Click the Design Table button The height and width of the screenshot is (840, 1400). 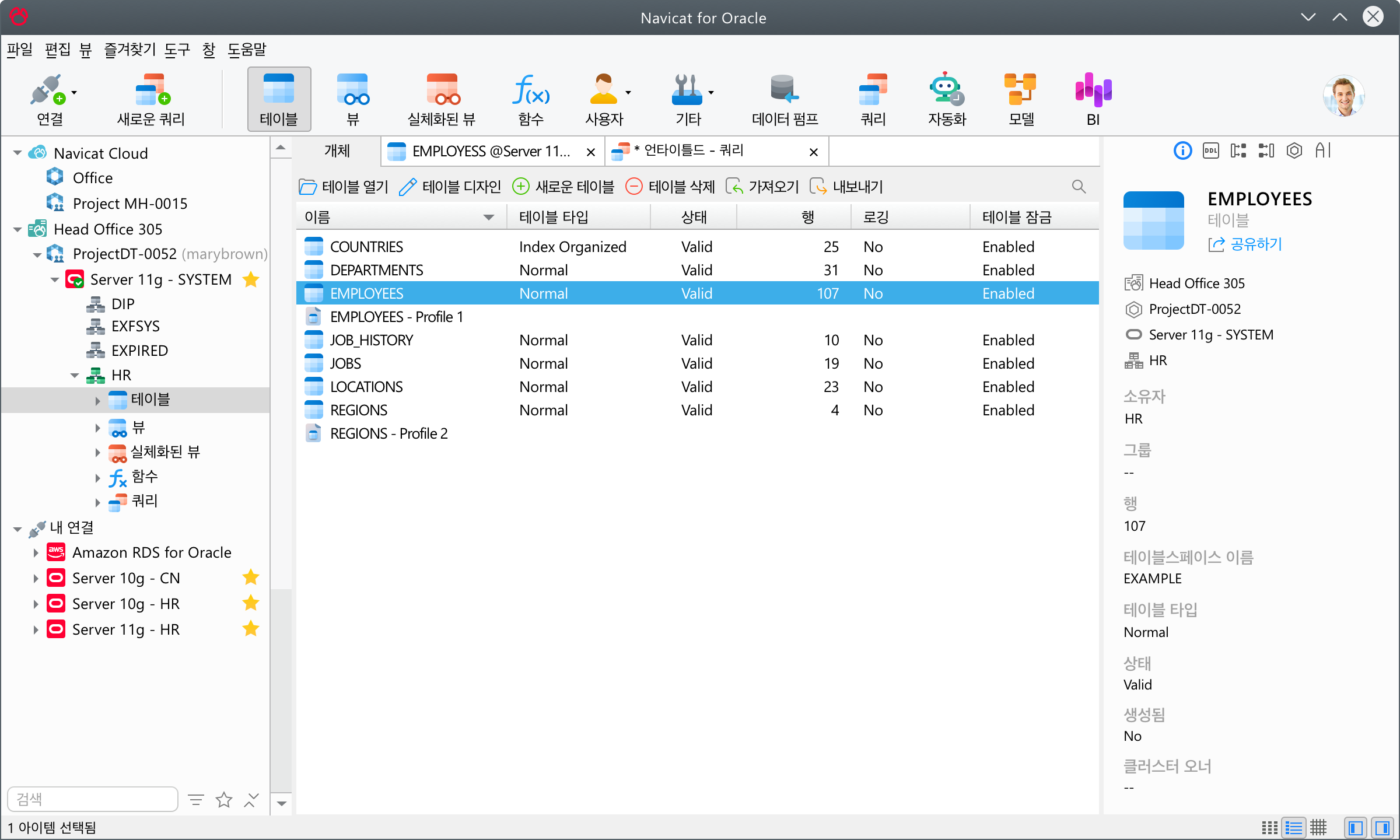450,187
